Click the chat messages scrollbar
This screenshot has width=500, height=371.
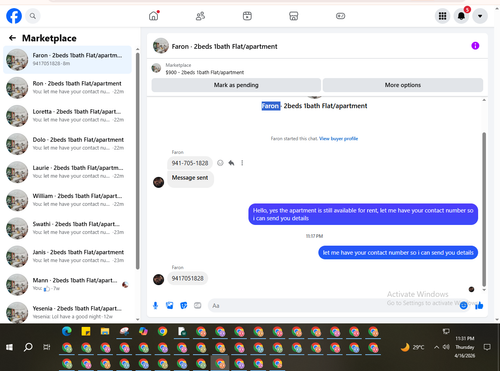(x=484, y=209)
